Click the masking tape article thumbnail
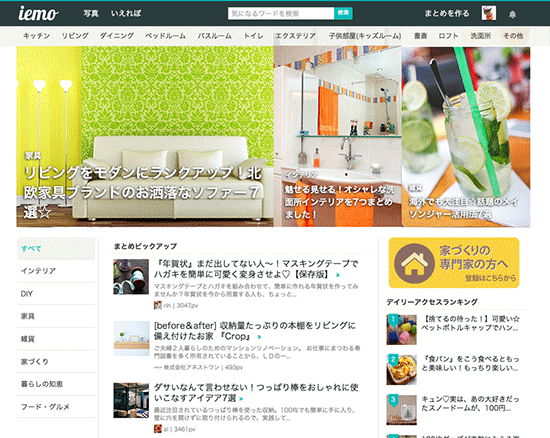 [131, 277]
